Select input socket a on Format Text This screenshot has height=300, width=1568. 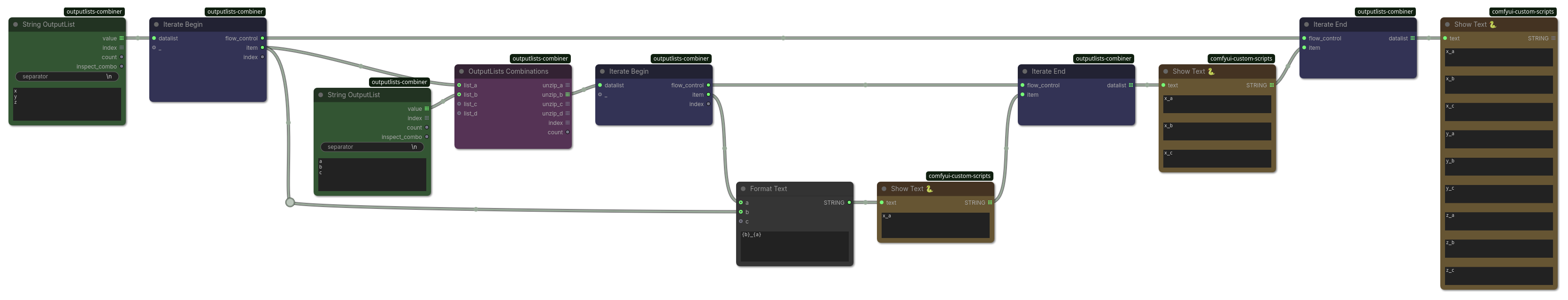(x=741, y=203)
